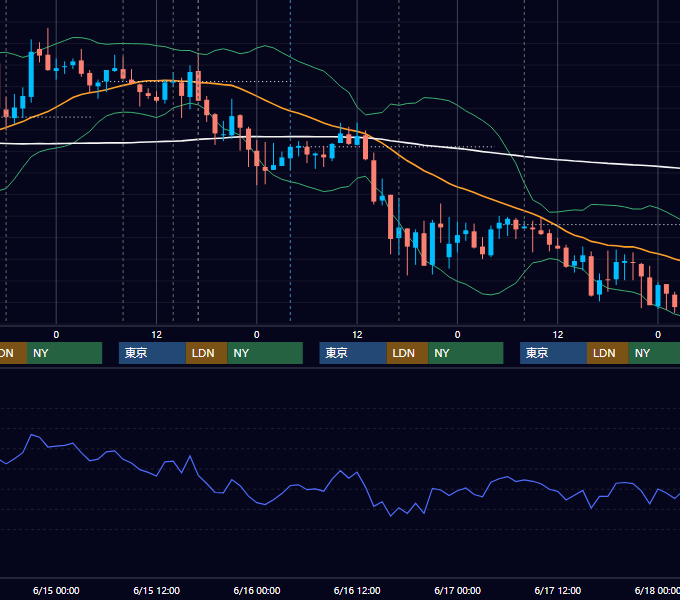Select the NY session block spanning 6/17 00:00
The image size is (680, 600).
466,353
